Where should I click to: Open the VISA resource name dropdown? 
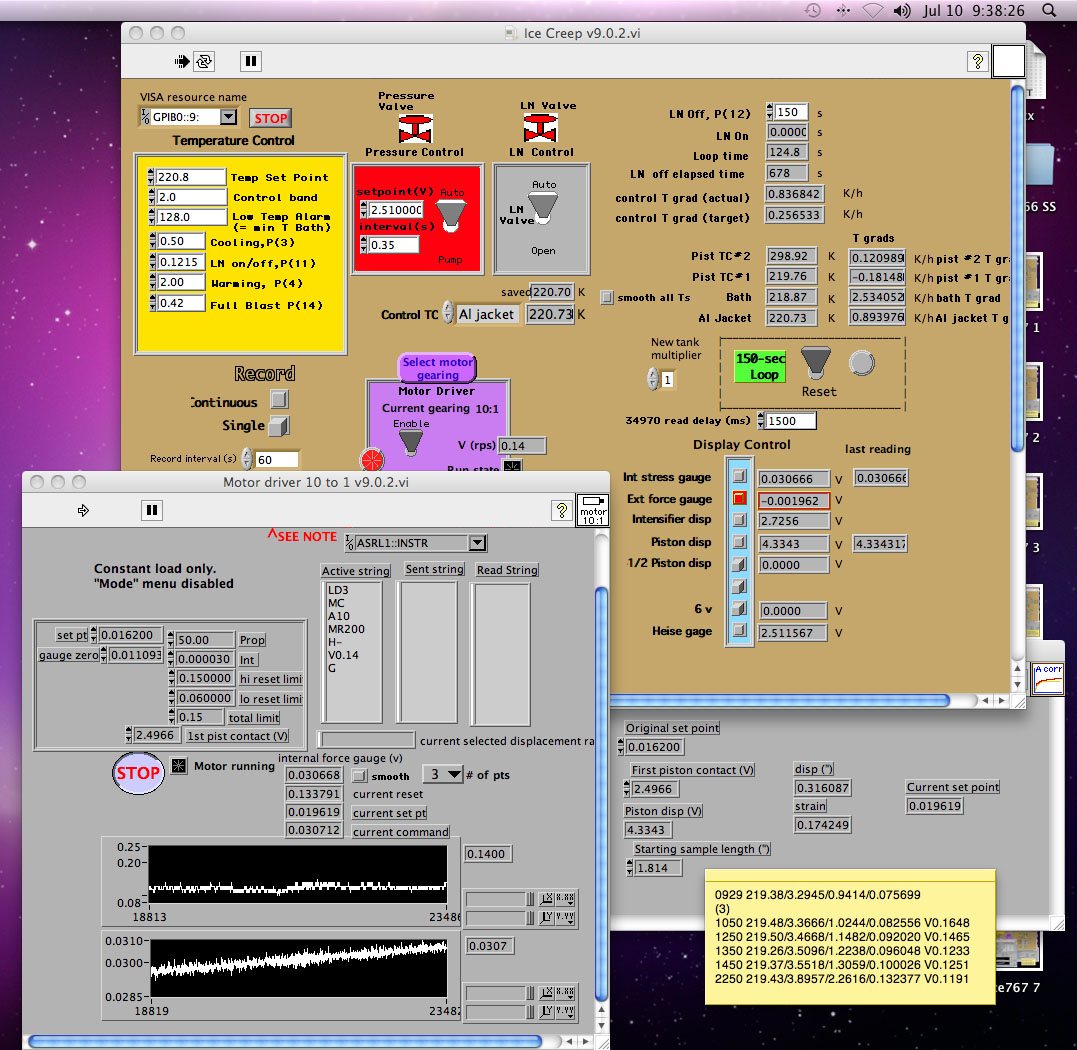click(x=228, y=117)
